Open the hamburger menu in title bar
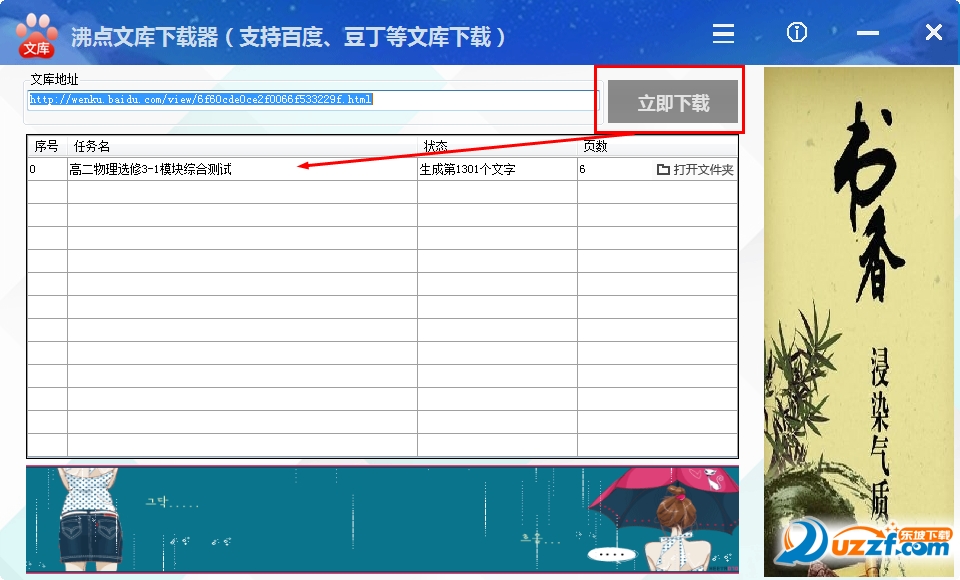This screenshot has height=580, width=960. pos(723,34)
